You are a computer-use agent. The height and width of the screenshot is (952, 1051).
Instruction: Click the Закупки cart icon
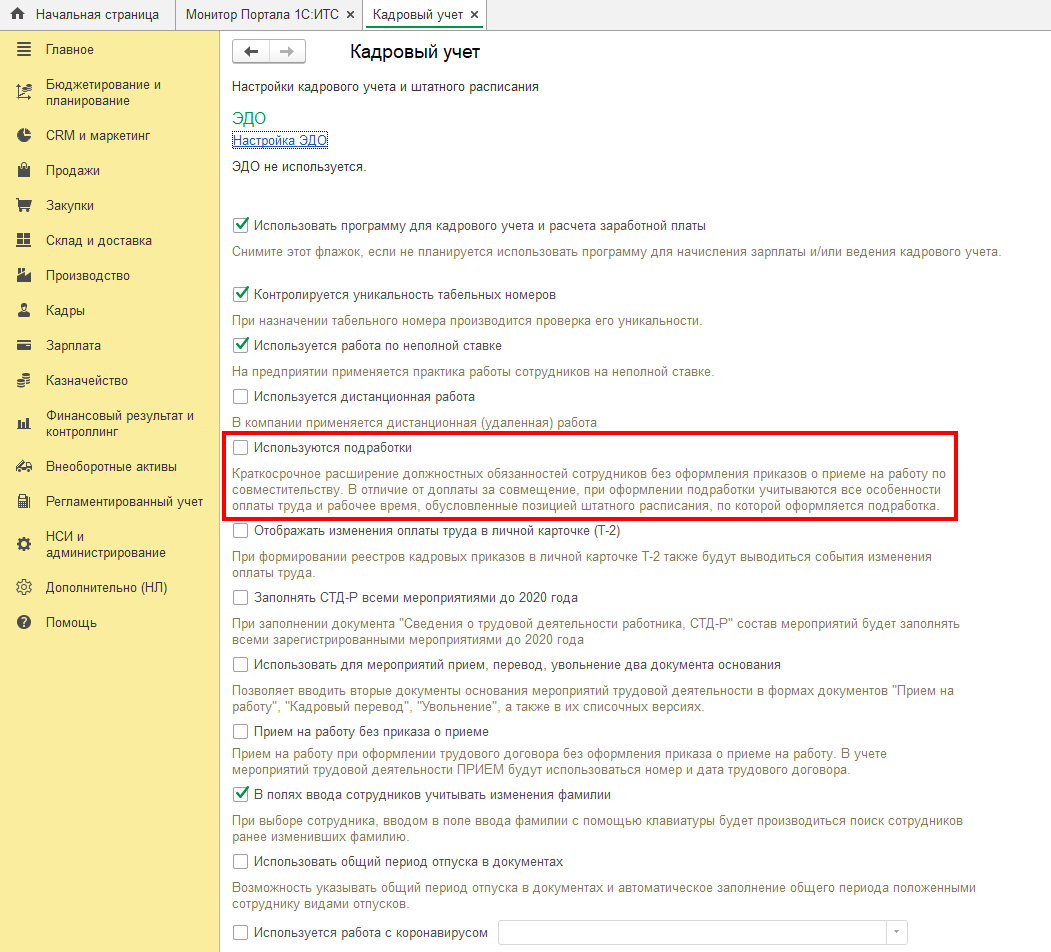[24, 205]
